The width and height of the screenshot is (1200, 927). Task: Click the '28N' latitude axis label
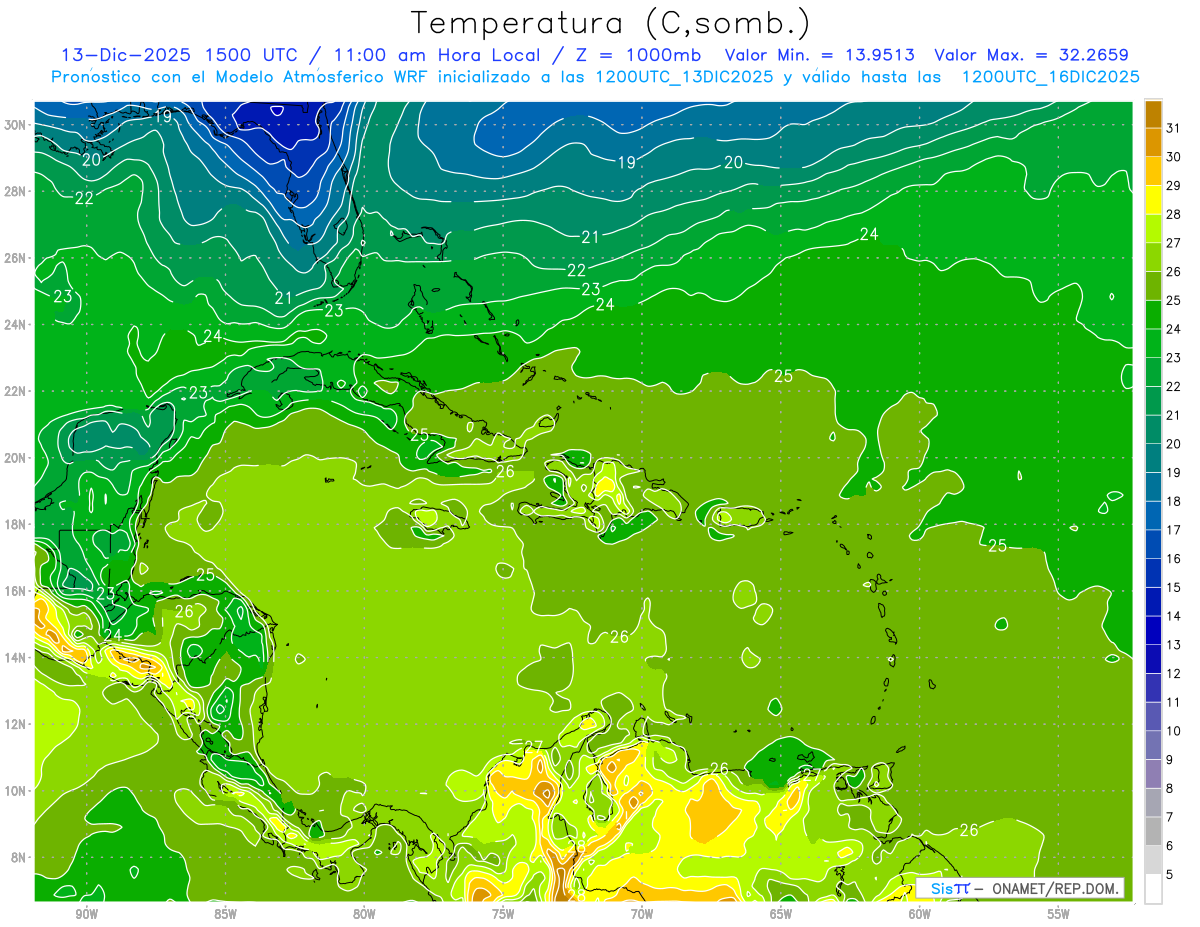[16, 191]
